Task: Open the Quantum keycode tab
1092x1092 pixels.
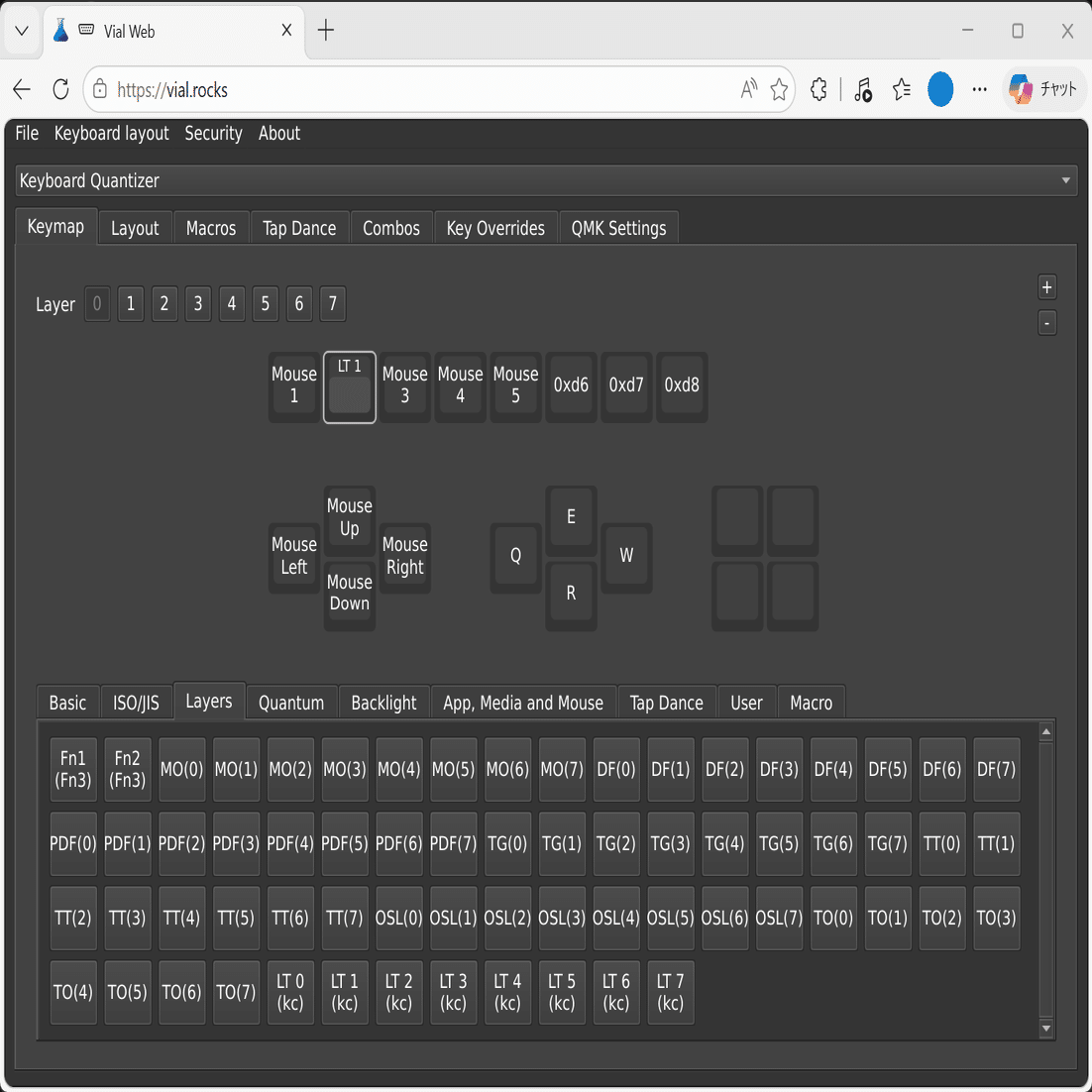Action: pos(291,703)
